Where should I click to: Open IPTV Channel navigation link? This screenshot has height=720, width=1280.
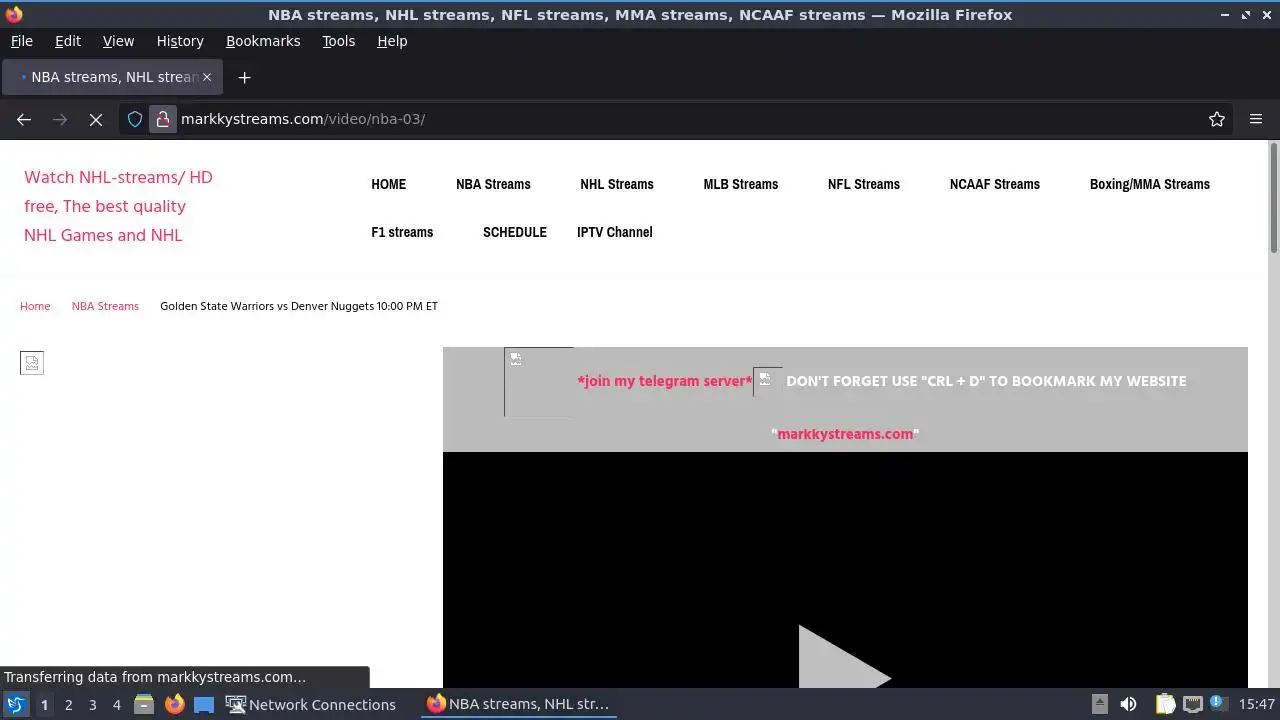tap(615, 232)
